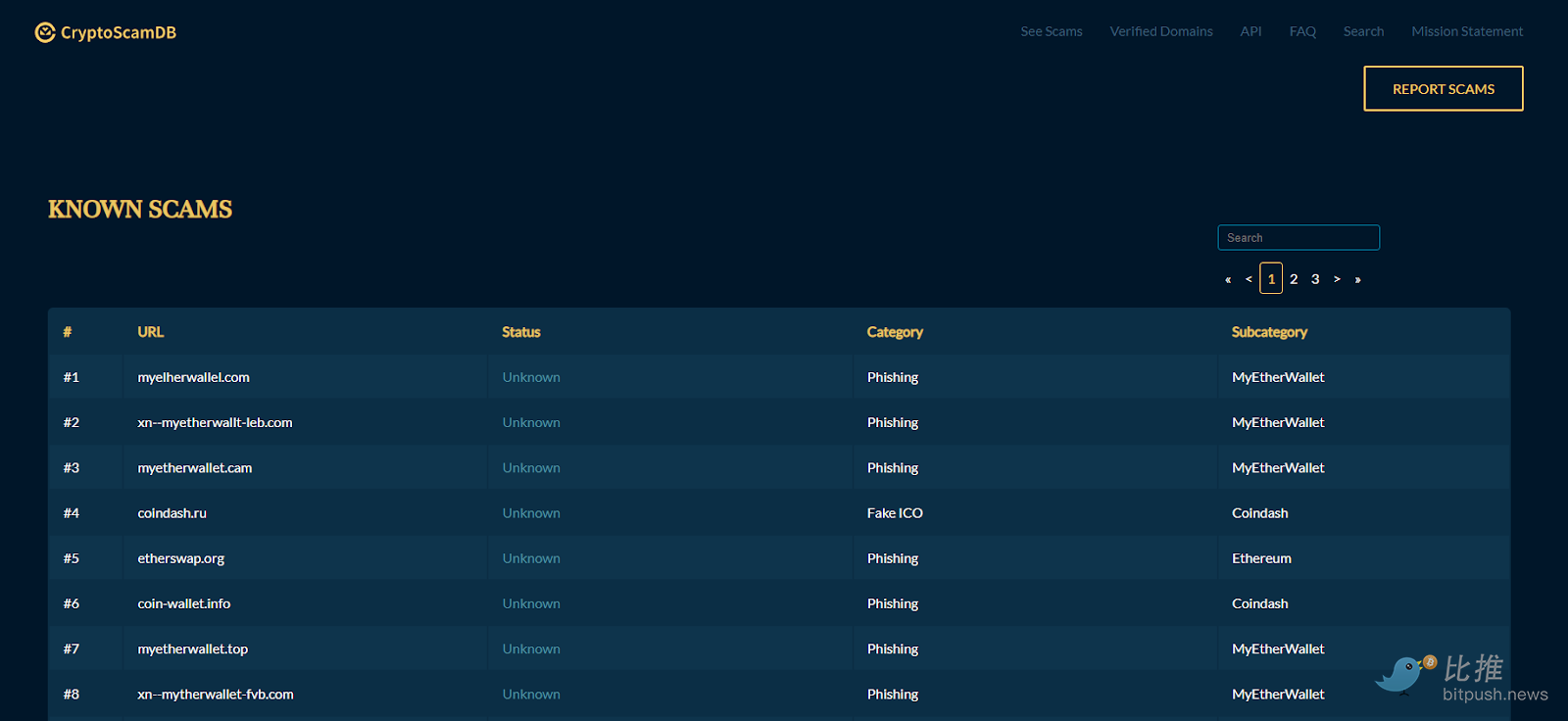The image size is (1568, 721).
Task: Click the Unknown status for myetherwallet.top
Action: (531, 649)
